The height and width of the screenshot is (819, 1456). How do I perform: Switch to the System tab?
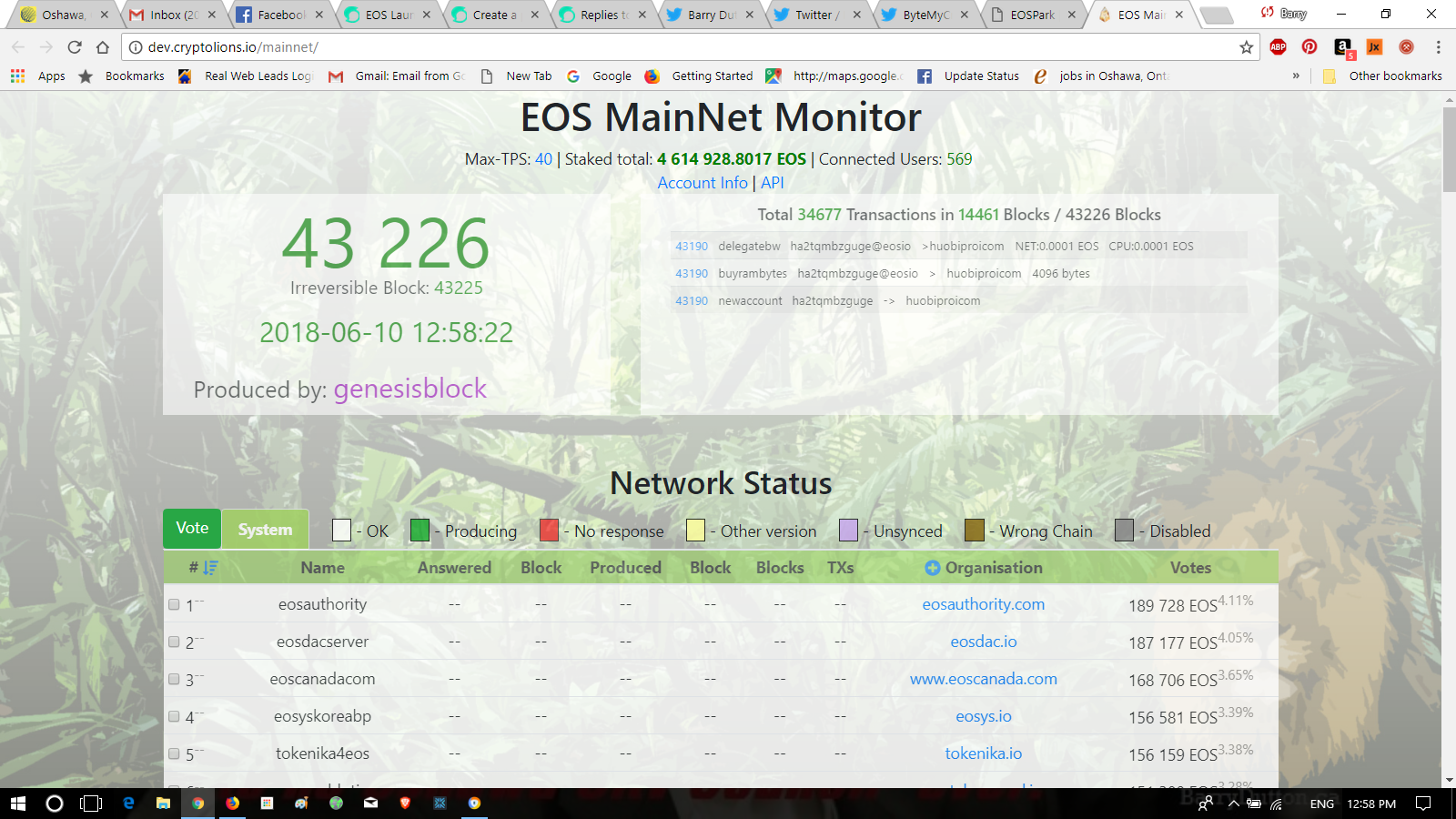click(265, 530)
